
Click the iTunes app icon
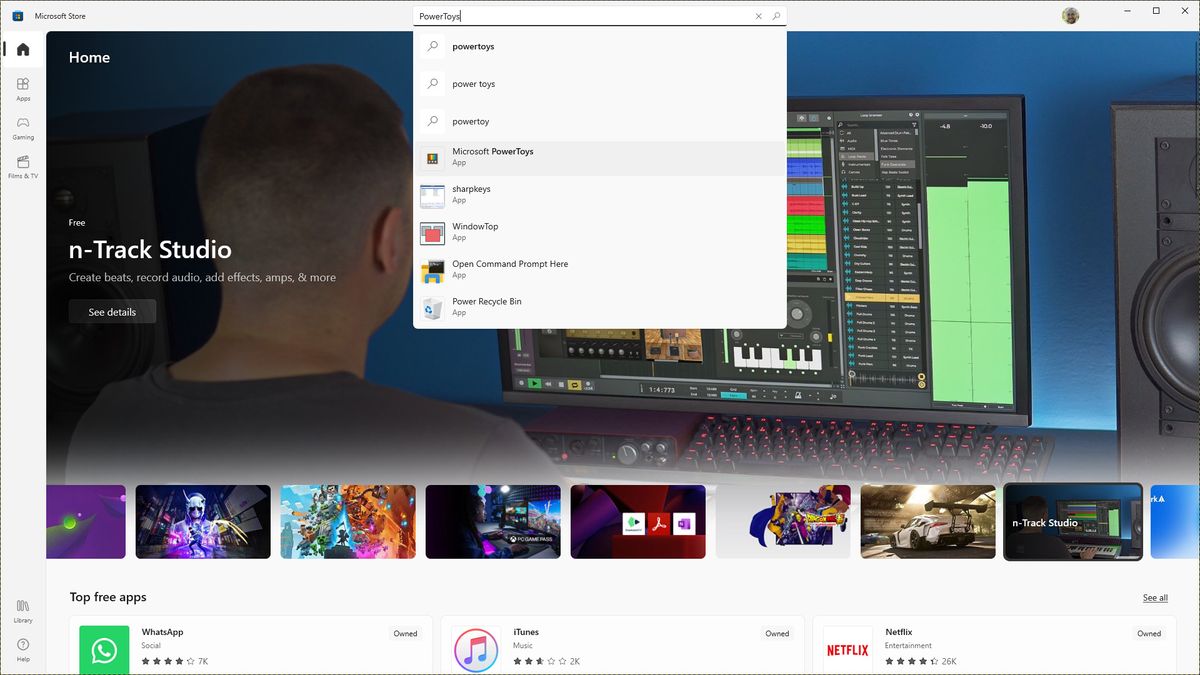point(476,649)
